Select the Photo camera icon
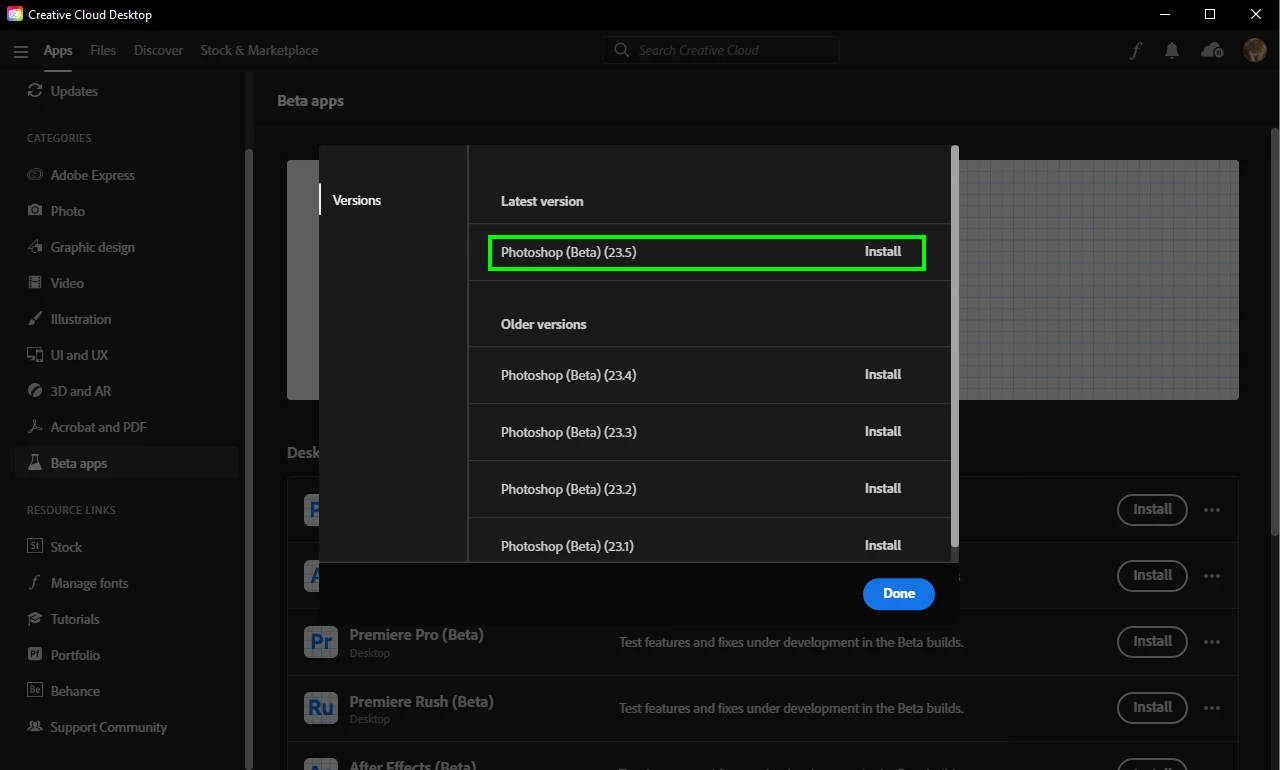 click(x=35, y=211)
